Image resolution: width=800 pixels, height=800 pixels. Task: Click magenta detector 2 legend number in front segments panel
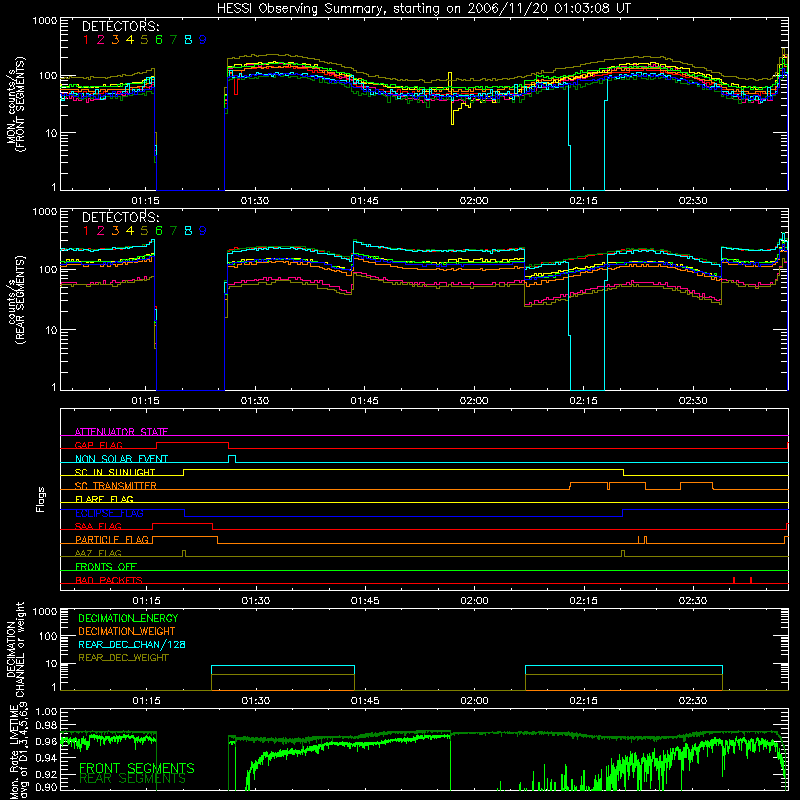101,40
